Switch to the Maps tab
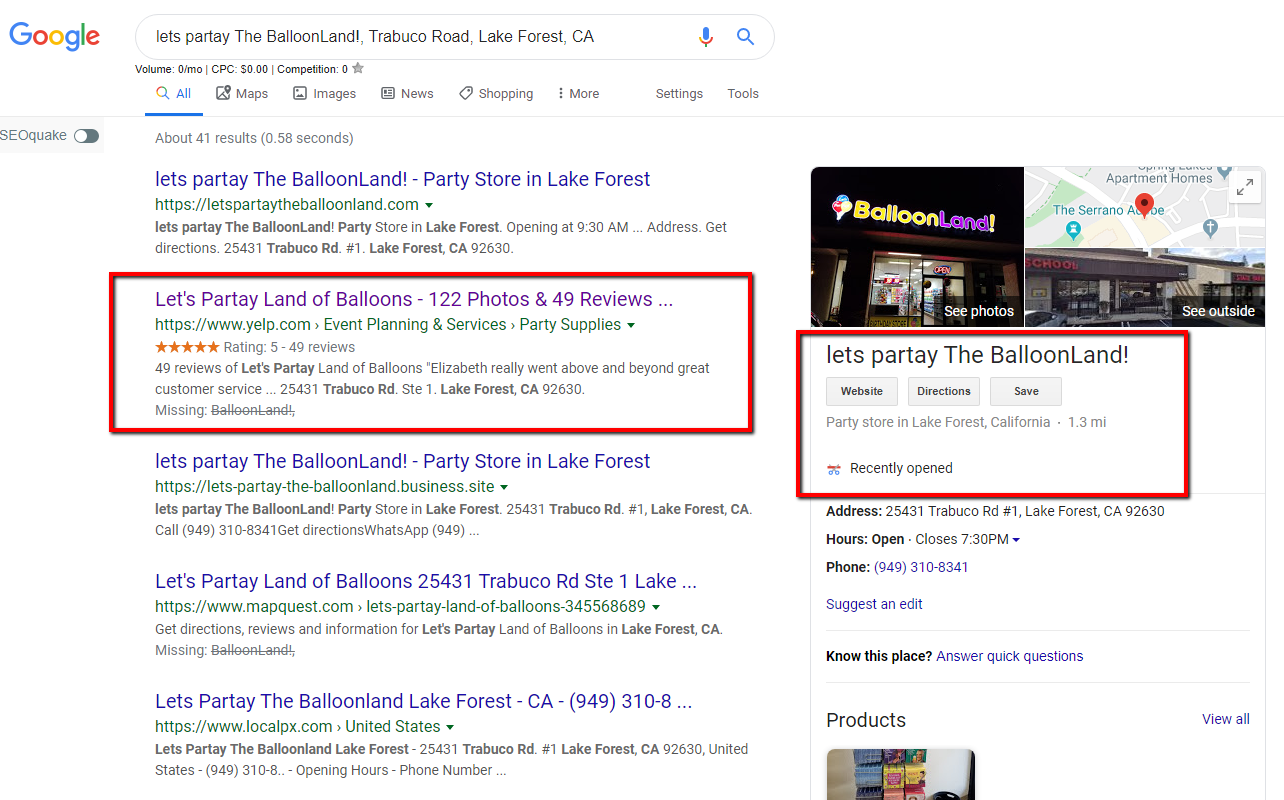This screenshot has height=800, width=1284. [x=242, y=93]
